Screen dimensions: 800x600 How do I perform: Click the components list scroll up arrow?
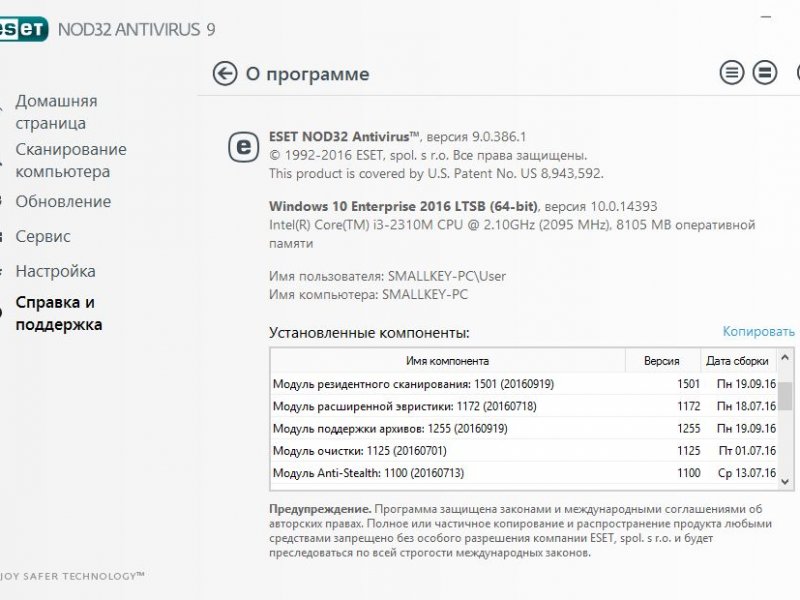pyautogui.click(x=785, y=358)
